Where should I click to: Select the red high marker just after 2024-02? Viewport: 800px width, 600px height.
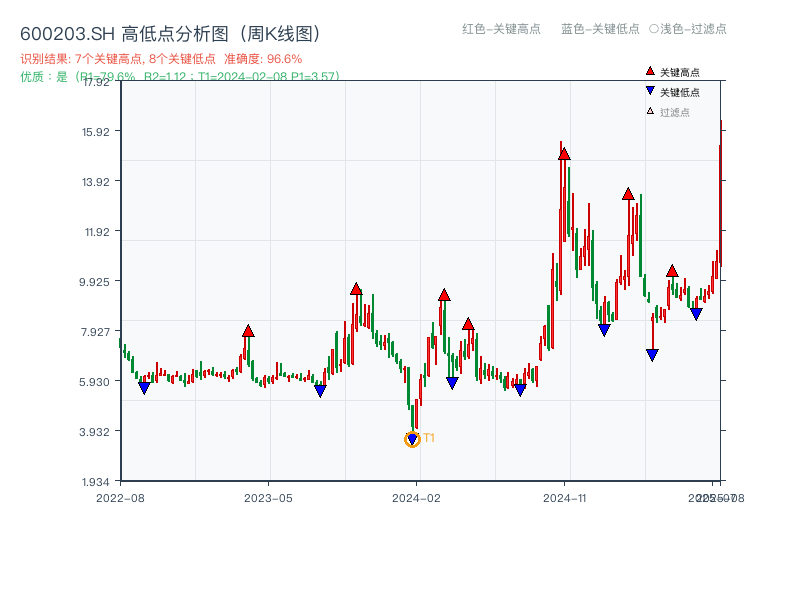(444, 294)
